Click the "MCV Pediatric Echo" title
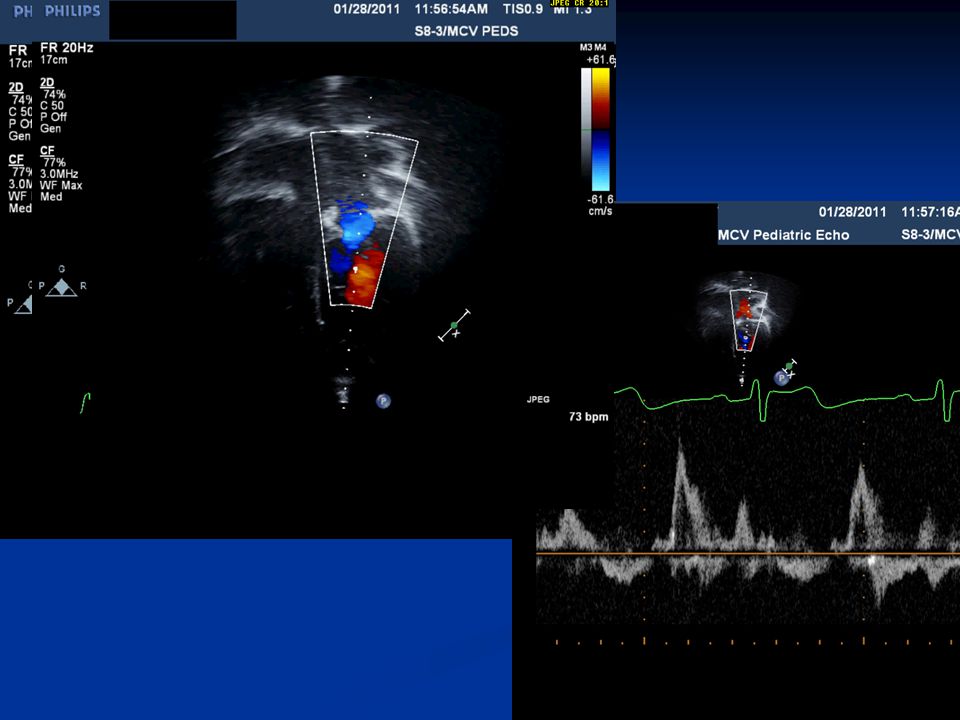Image resolution: width=960 pixels, height=720 pixels. point(784,235)
